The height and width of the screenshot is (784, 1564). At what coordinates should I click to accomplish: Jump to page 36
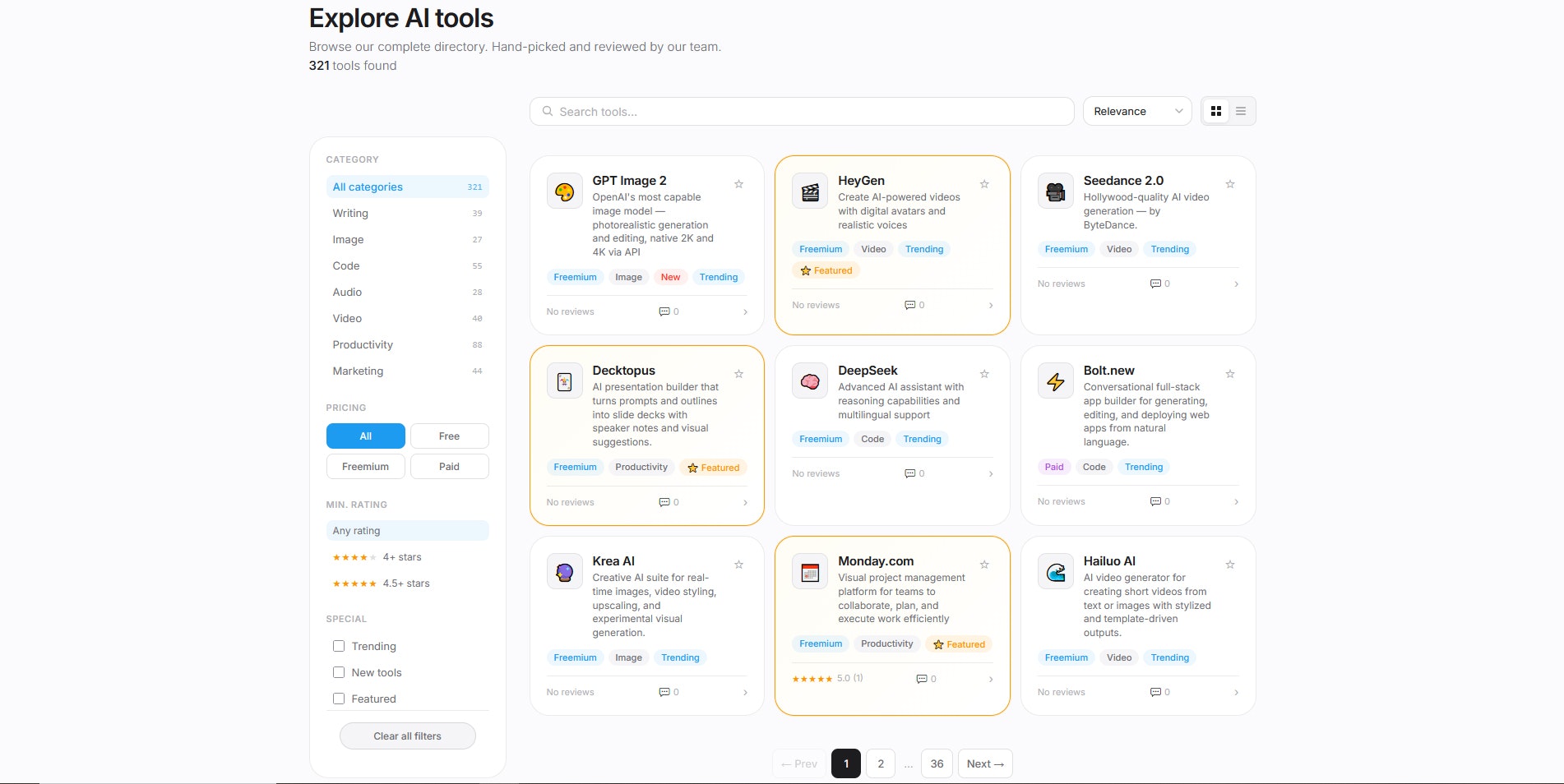[x=937, y=763]
